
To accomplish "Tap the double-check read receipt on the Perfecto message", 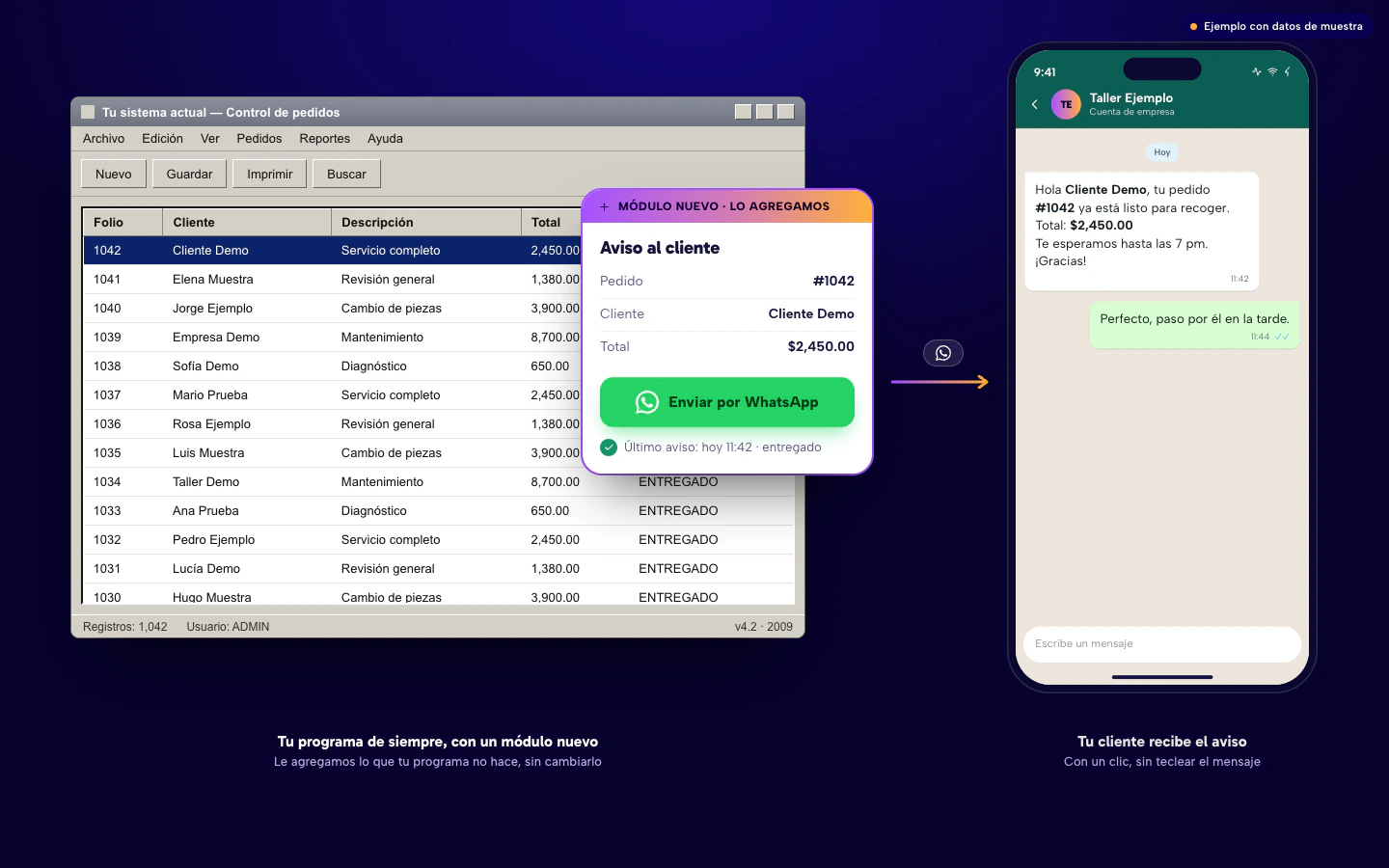I will click(1282, 337).
